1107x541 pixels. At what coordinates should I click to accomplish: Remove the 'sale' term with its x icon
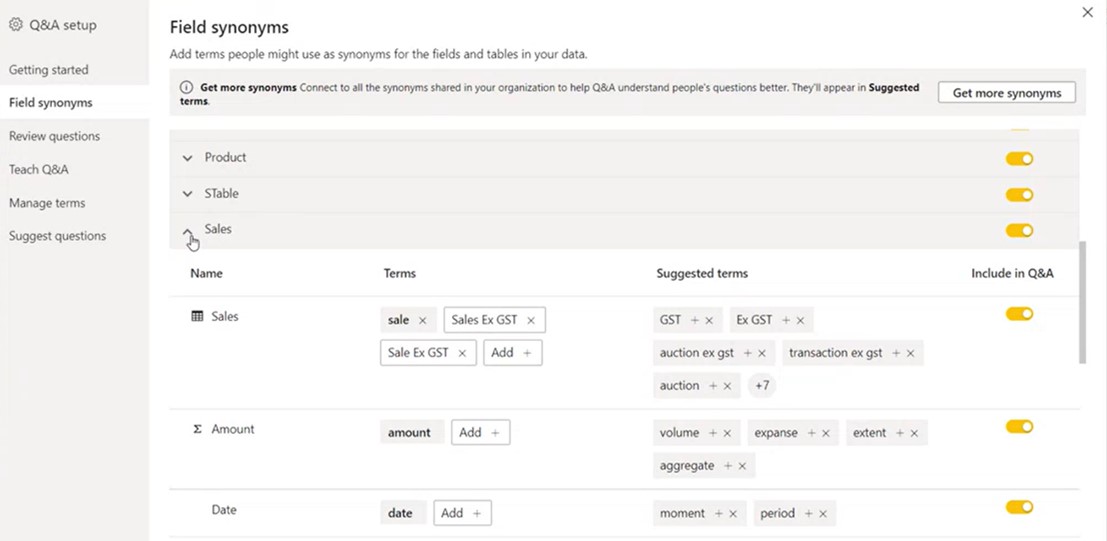(x=422, y=320)
